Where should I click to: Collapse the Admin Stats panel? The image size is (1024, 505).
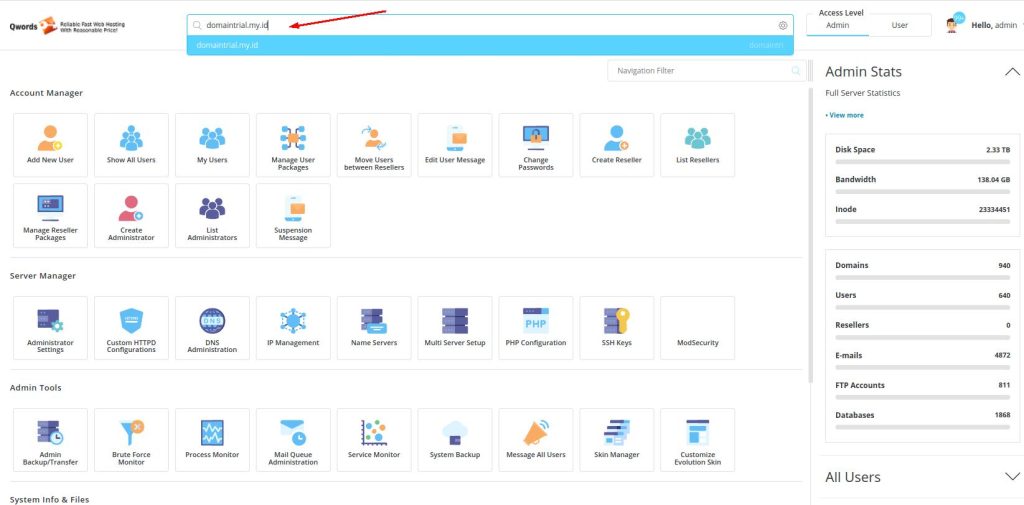[1011, 72]
